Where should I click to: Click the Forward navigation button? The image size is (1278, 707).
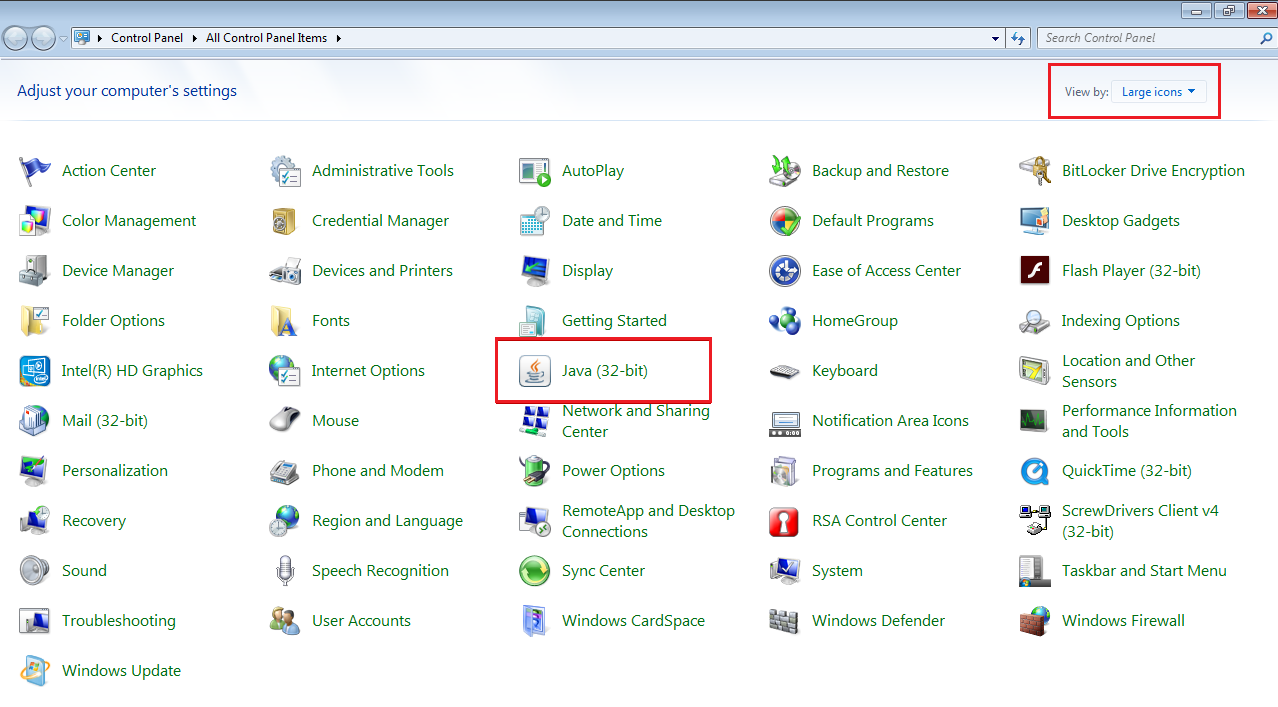pos(44,38)
